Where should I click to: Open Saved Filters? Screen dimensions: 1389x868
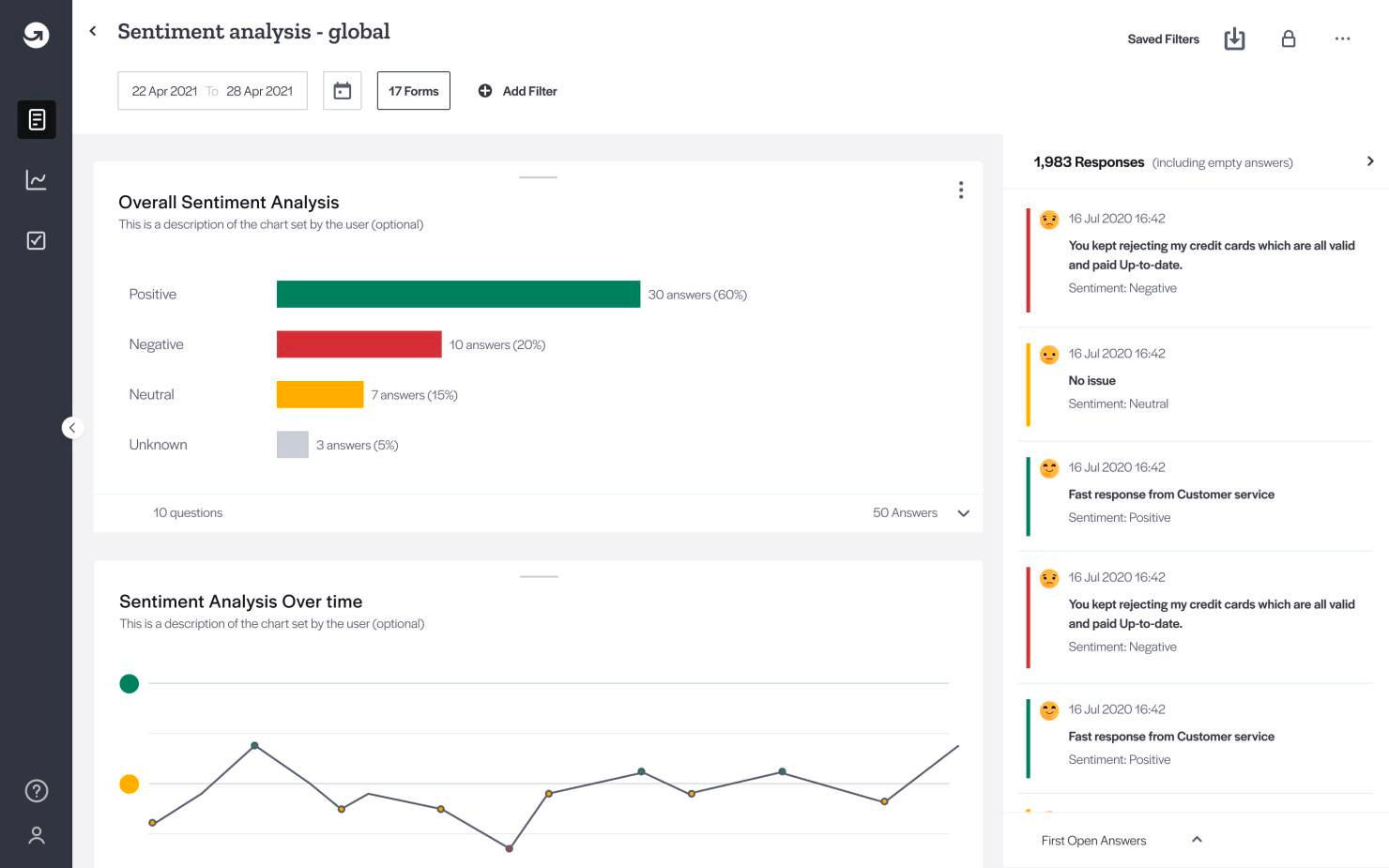(1163, 39)
